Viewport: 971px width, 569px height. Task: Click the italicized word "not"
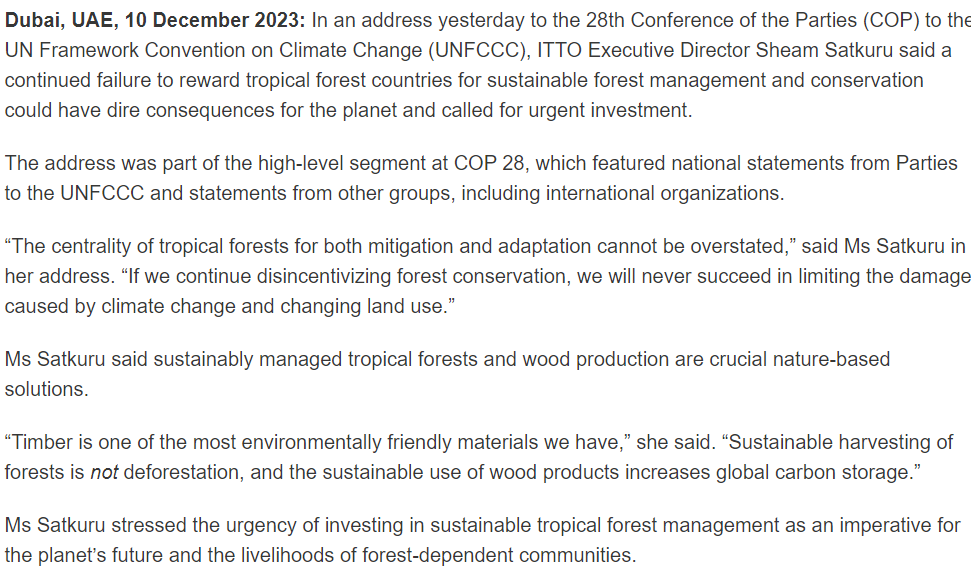(104, 472)
